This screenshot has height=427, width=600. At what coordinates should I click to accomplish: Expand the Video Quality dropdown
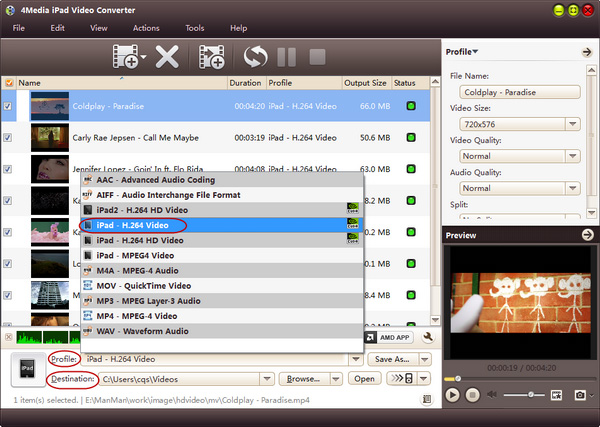pyautogui.click(x=573, y=156)
